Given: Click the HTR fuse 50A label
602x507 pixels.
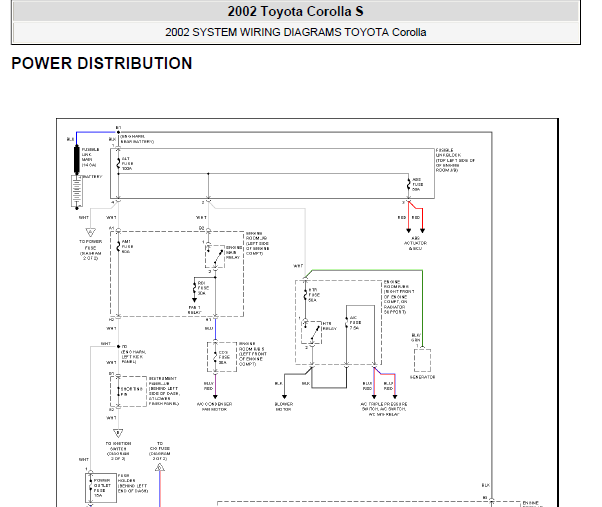Looking at the screenshot, I should coord(314,295).
